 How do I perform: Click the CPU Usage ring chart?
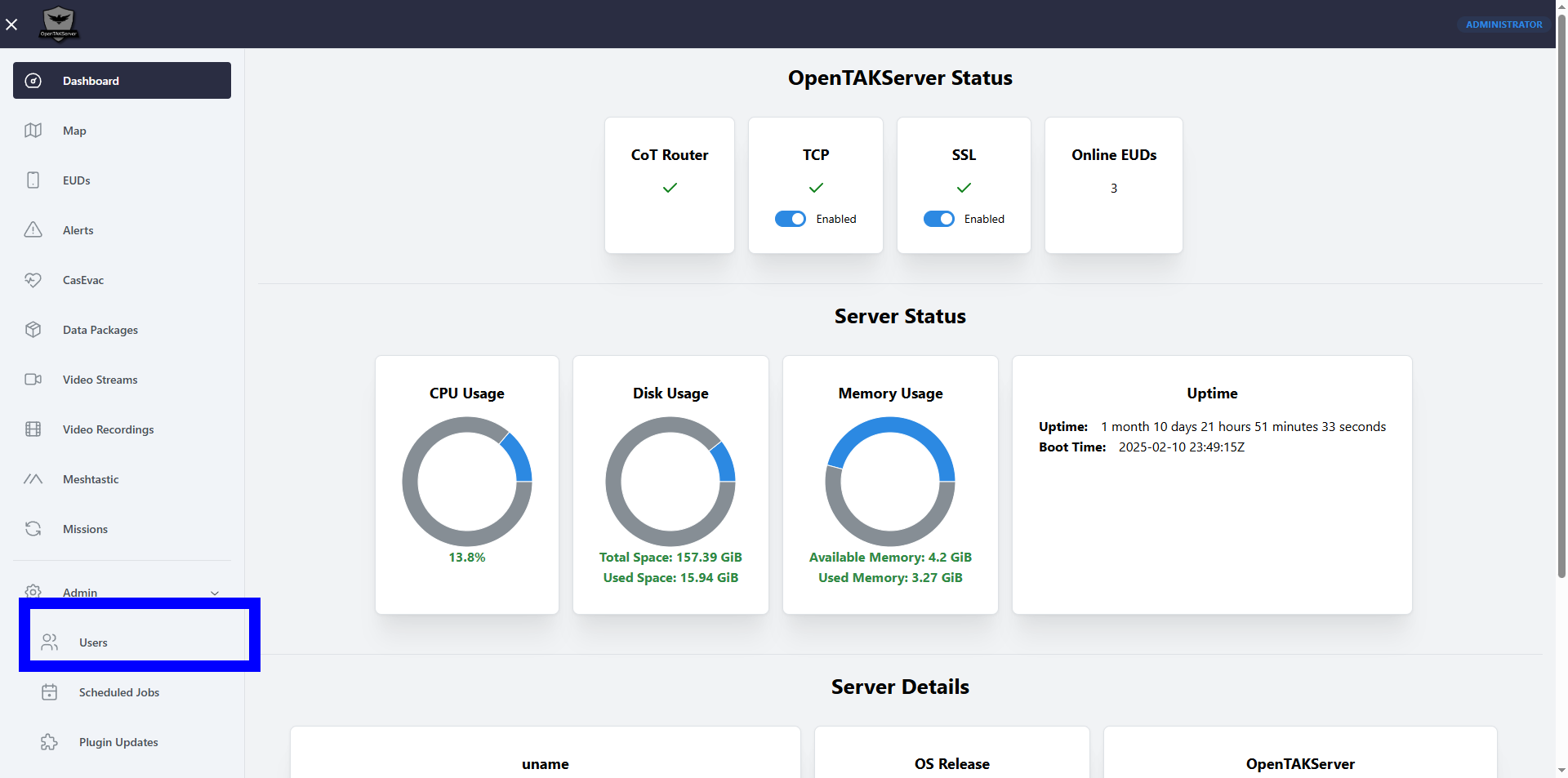point(467,482)
